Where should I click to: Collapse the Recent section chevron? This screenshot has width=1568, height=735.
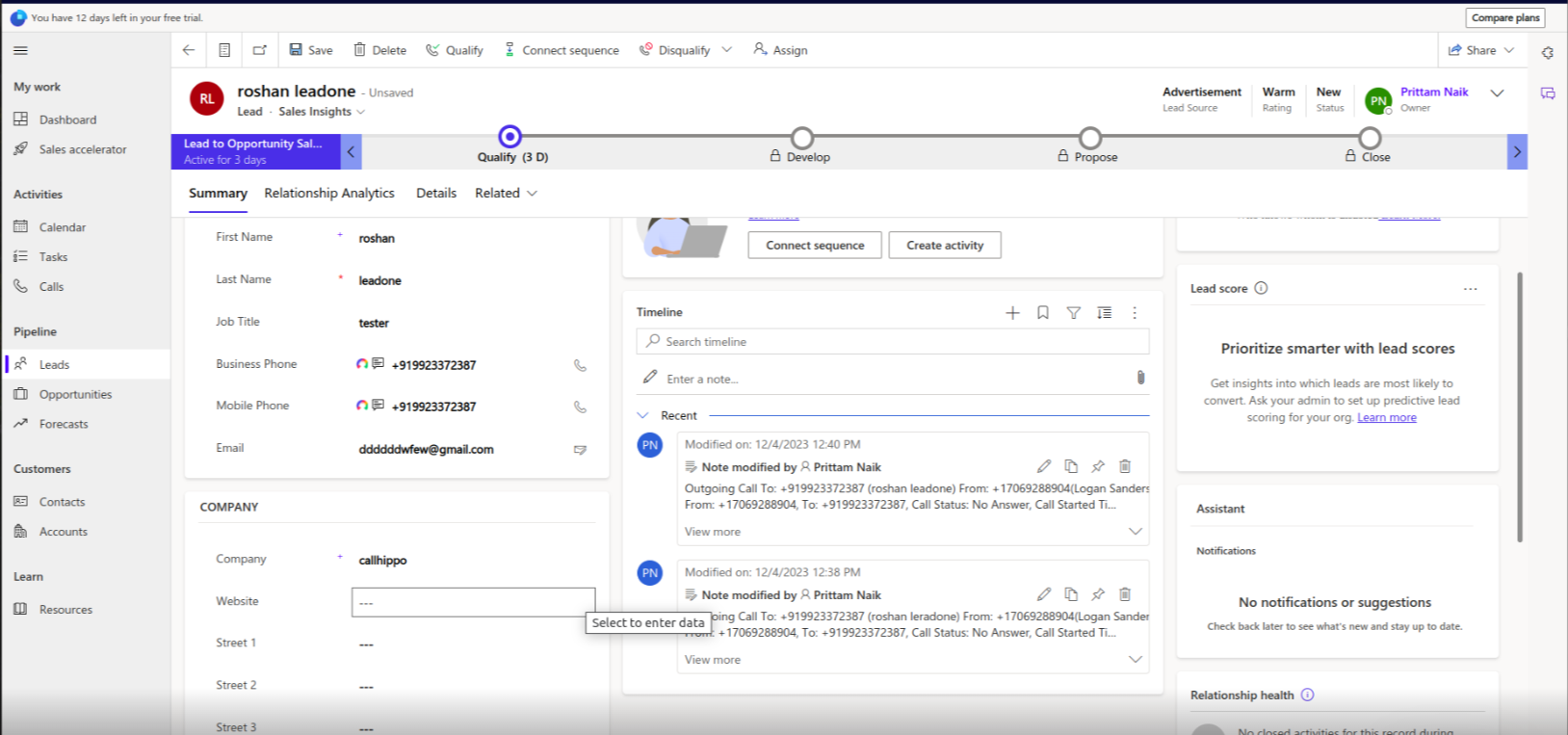coord(643,416)
